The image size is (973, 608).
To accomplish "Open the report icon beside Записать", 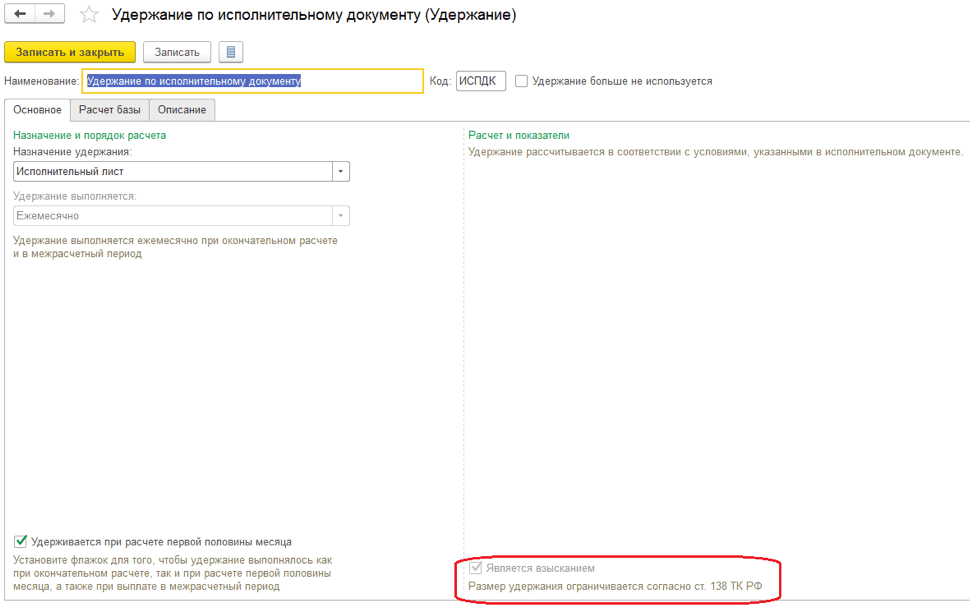I will [x=231, y=52].
